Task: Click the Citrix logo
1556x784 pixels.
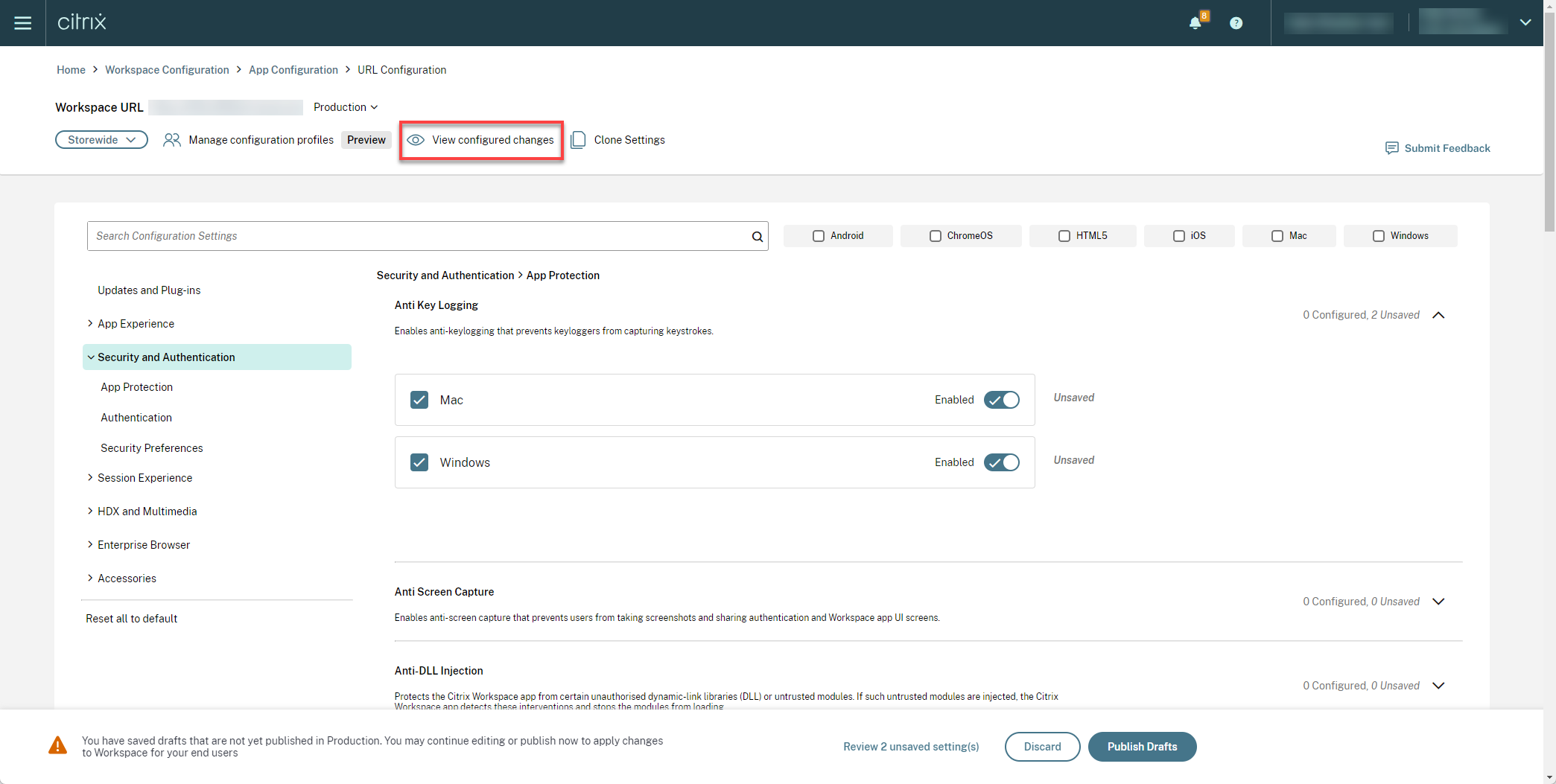Action: (x=82, y=22)
